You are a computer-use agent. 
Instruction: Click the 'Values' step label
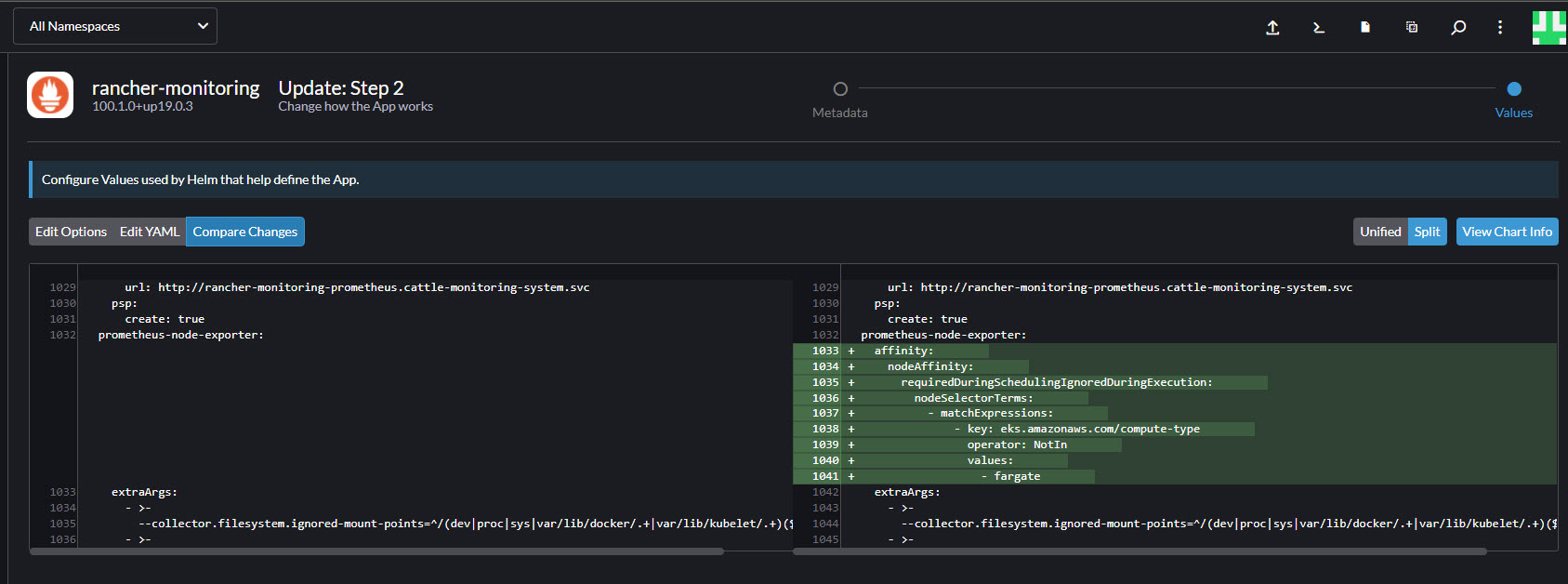coord(1514,113)
